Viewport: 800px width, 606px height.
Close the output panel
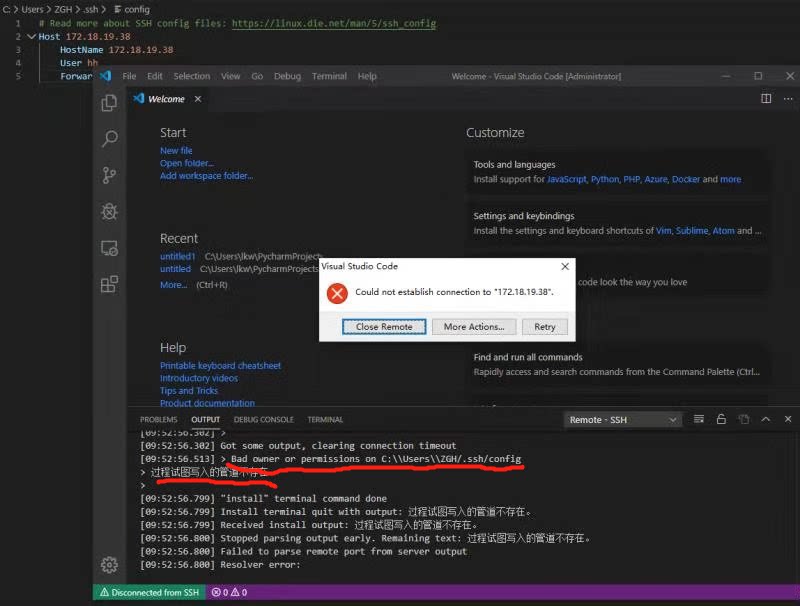coord(788,419)
